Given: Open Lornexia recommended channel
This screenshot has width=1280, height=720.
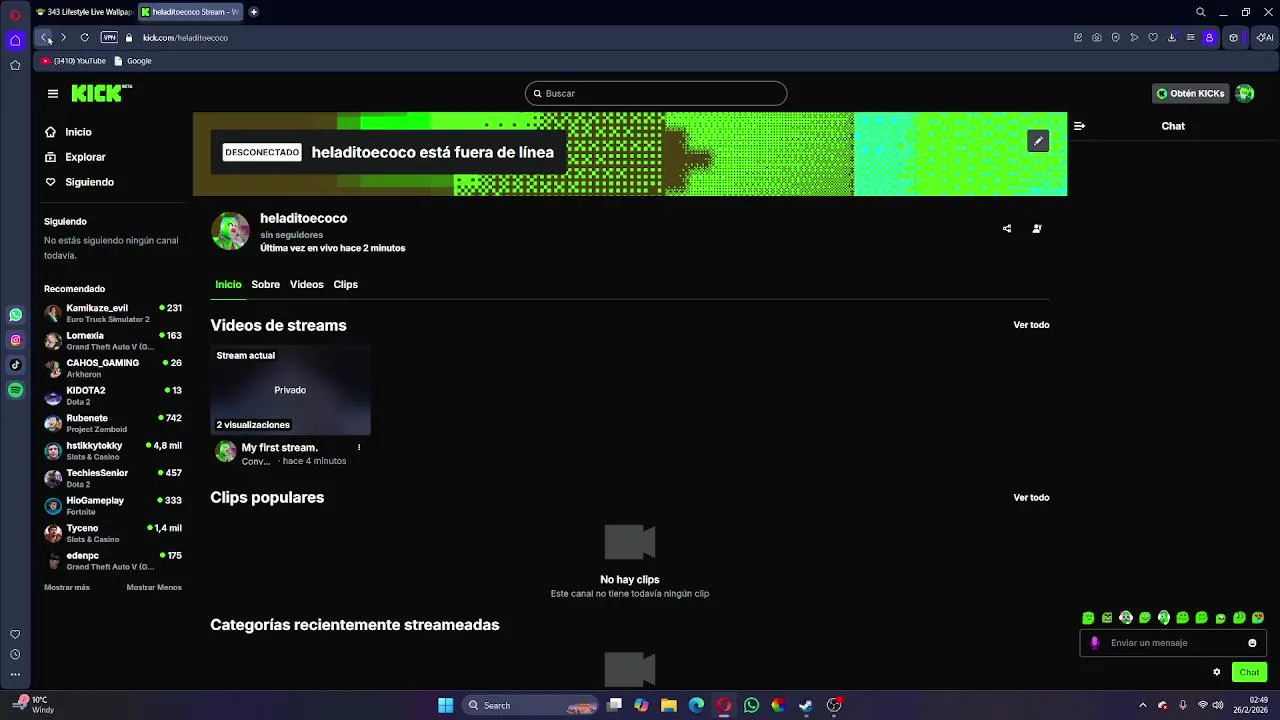Looking at the screenshot, I should click(113, 341).
